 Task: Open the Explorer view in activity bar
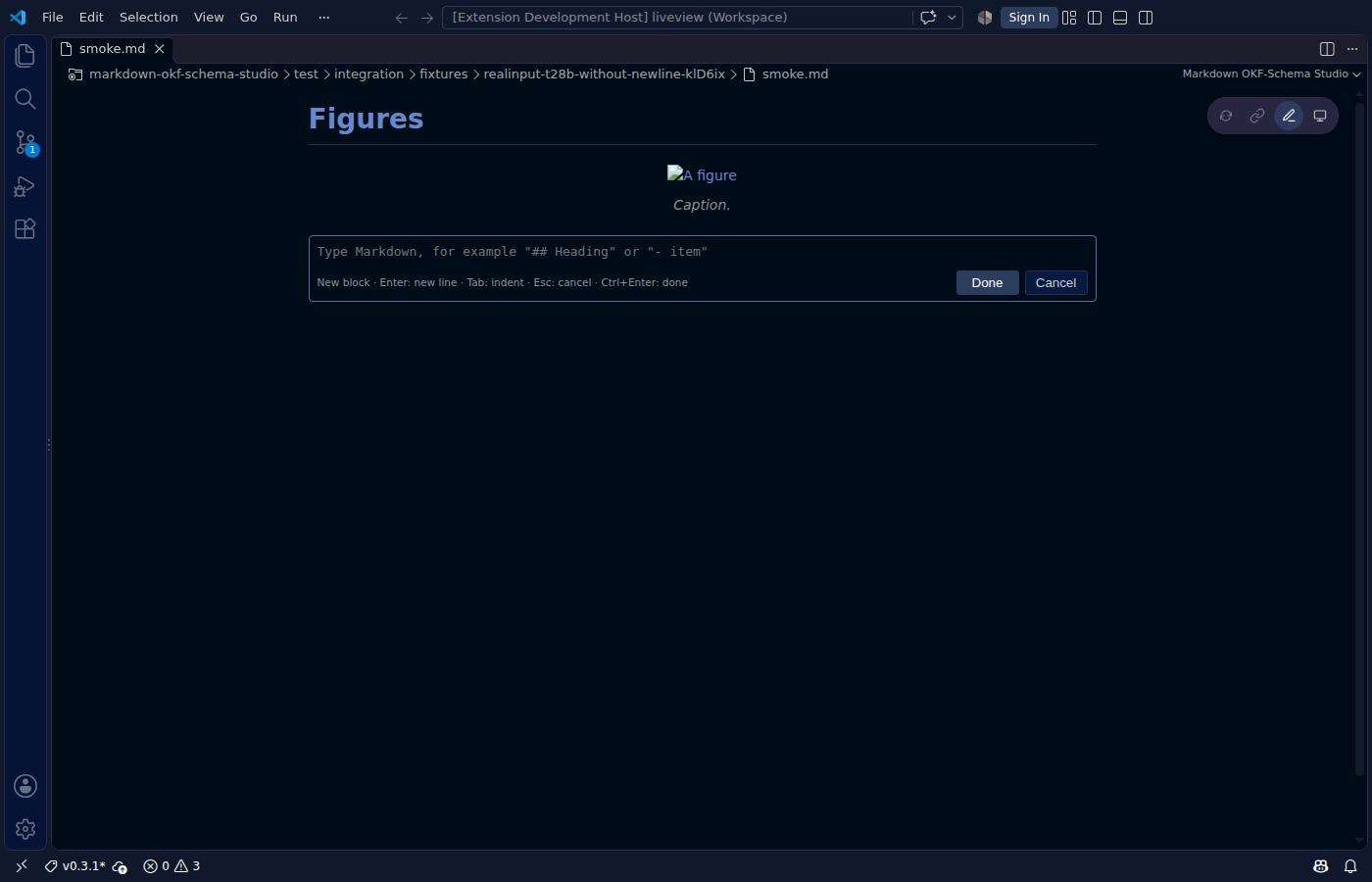(x=25, y=56)
